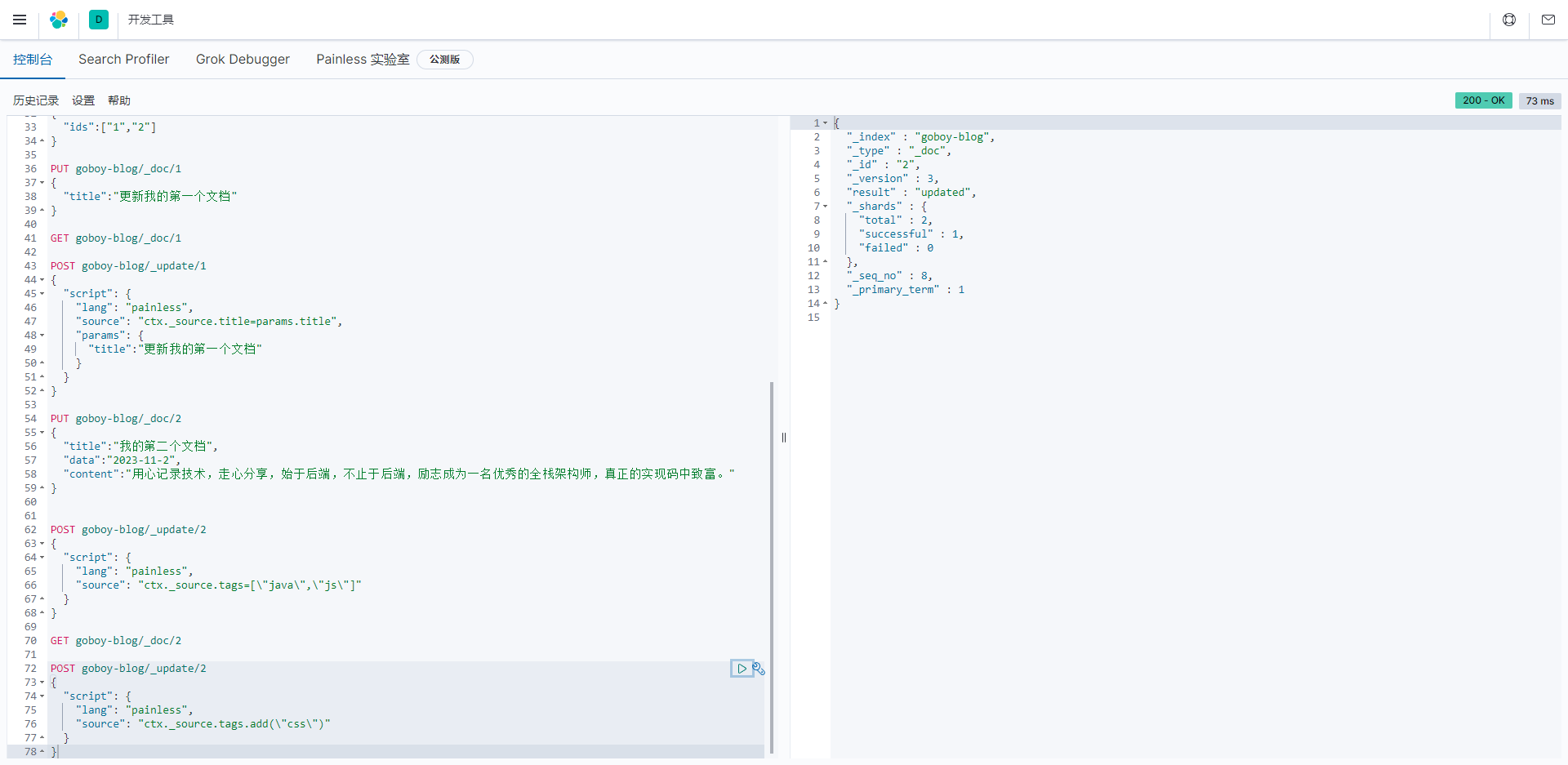Viewport: 1568px width, 765px height.
Task: Select the GET goboy-blog/_doc/1 request line
Action: point(116,238)
